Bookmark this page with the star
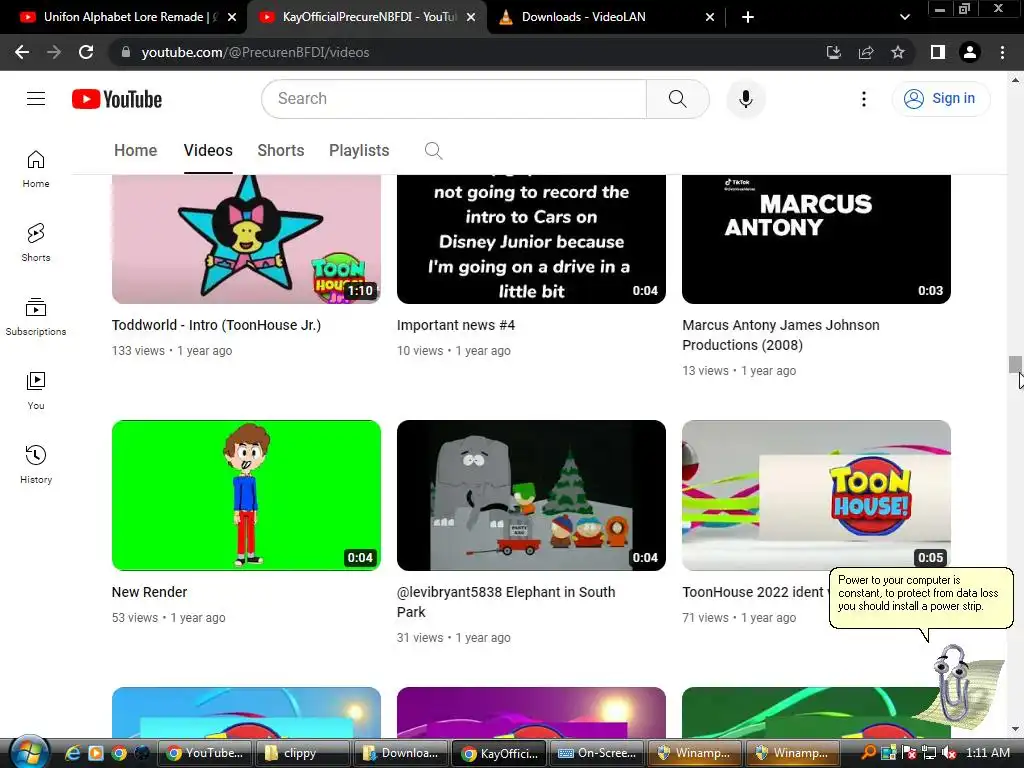This screenshot has width=1024, height=768. coord(898,52)
